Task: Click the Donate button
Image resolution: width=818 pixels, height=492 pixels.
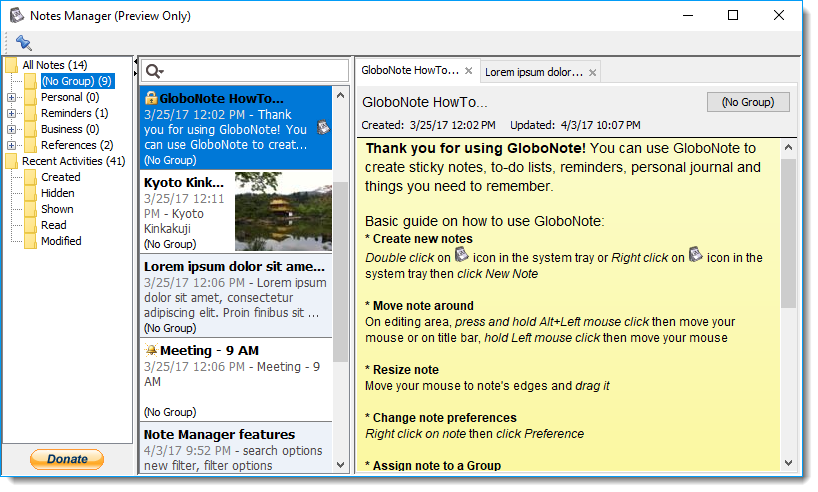Action: (67, 459)
